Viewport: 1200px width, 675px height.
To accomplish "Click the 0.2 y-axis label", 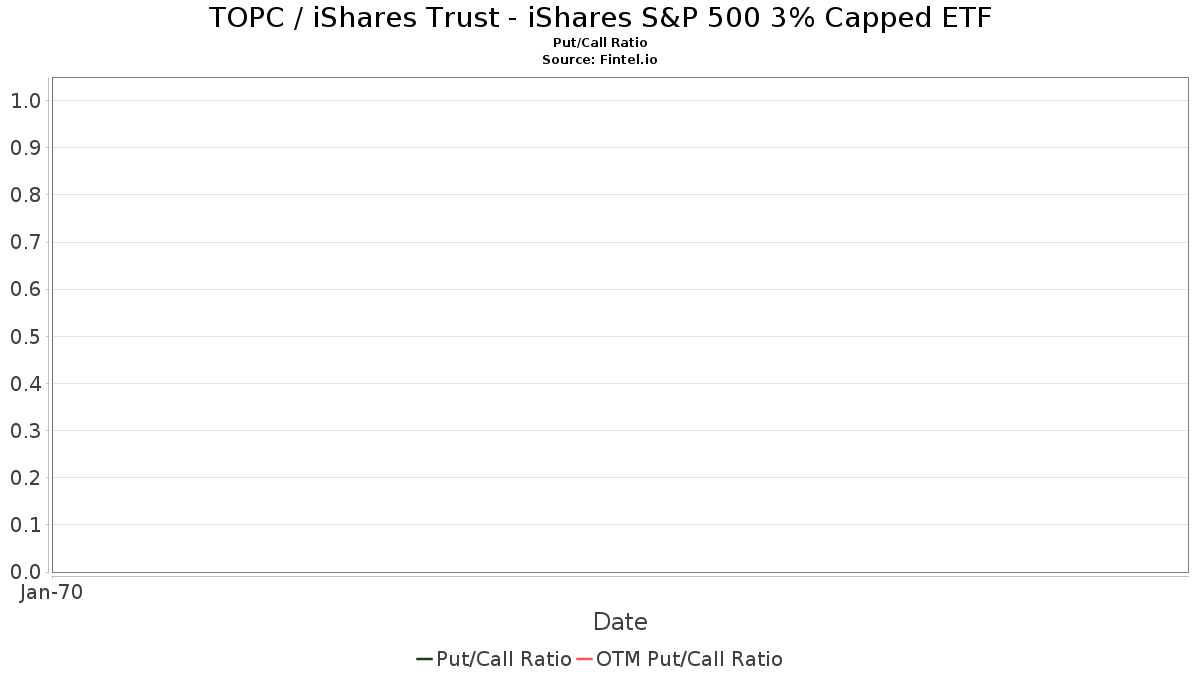I will [26, 477].
